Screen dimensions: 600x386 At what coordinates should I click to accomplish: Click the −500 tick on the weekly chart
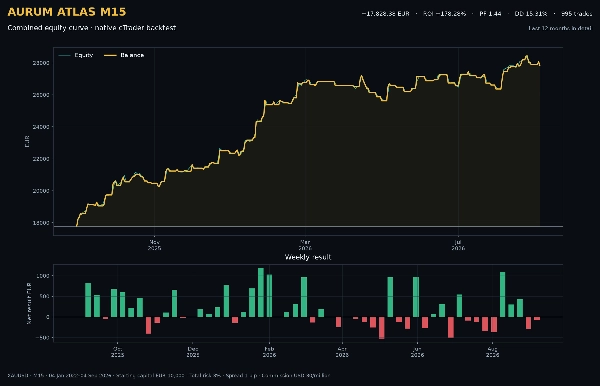42,338
